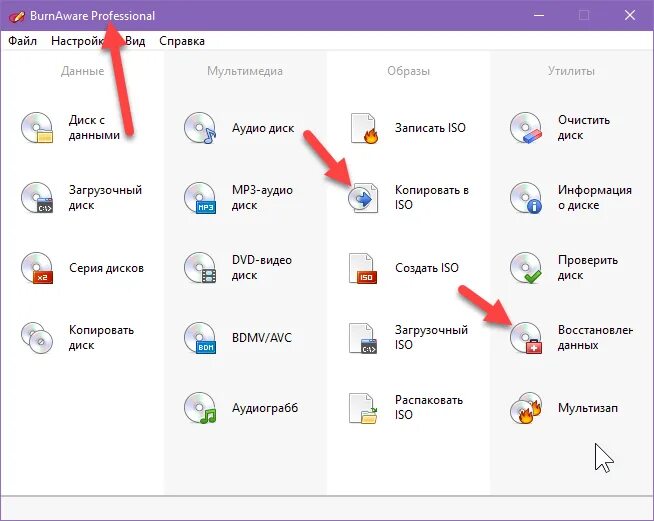Minimize the BurnAware Professional window
The image size is (654, 521).
click(x=539, y=15)
